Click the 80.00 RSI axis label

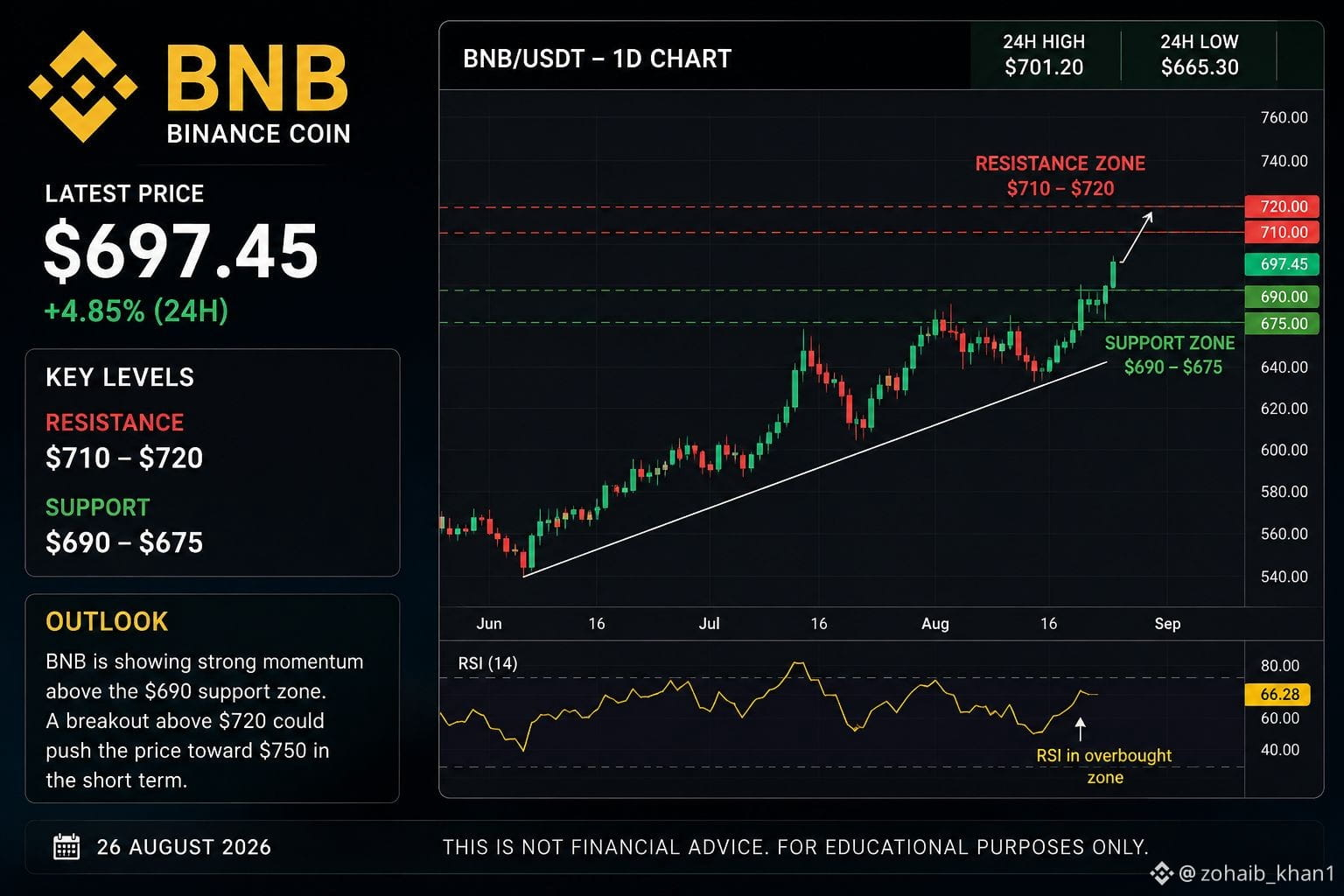pos(1280,666)
